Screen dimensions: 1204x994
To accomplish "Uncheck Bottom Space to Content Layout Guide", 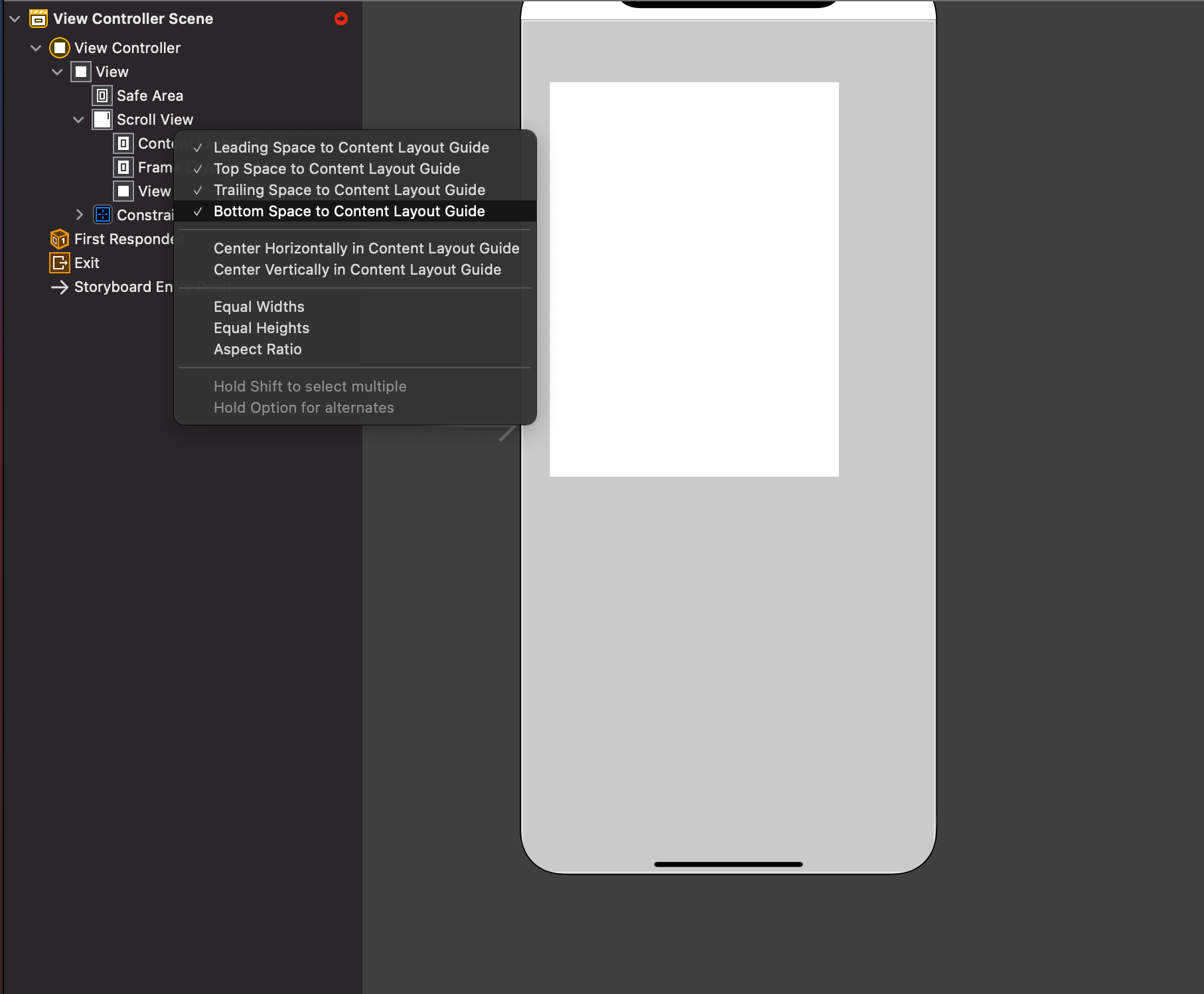I will click(x=355, y=211).
